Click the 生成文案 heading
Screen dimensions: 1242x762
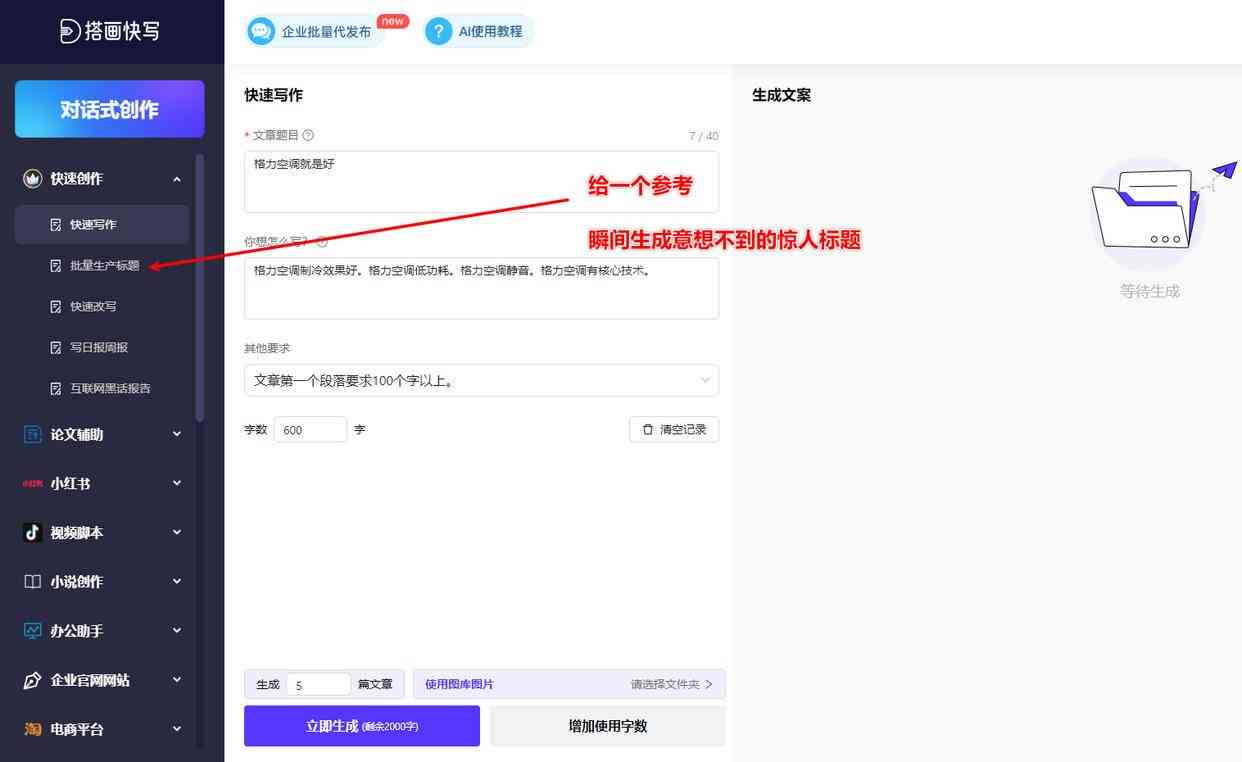point(781,95)
